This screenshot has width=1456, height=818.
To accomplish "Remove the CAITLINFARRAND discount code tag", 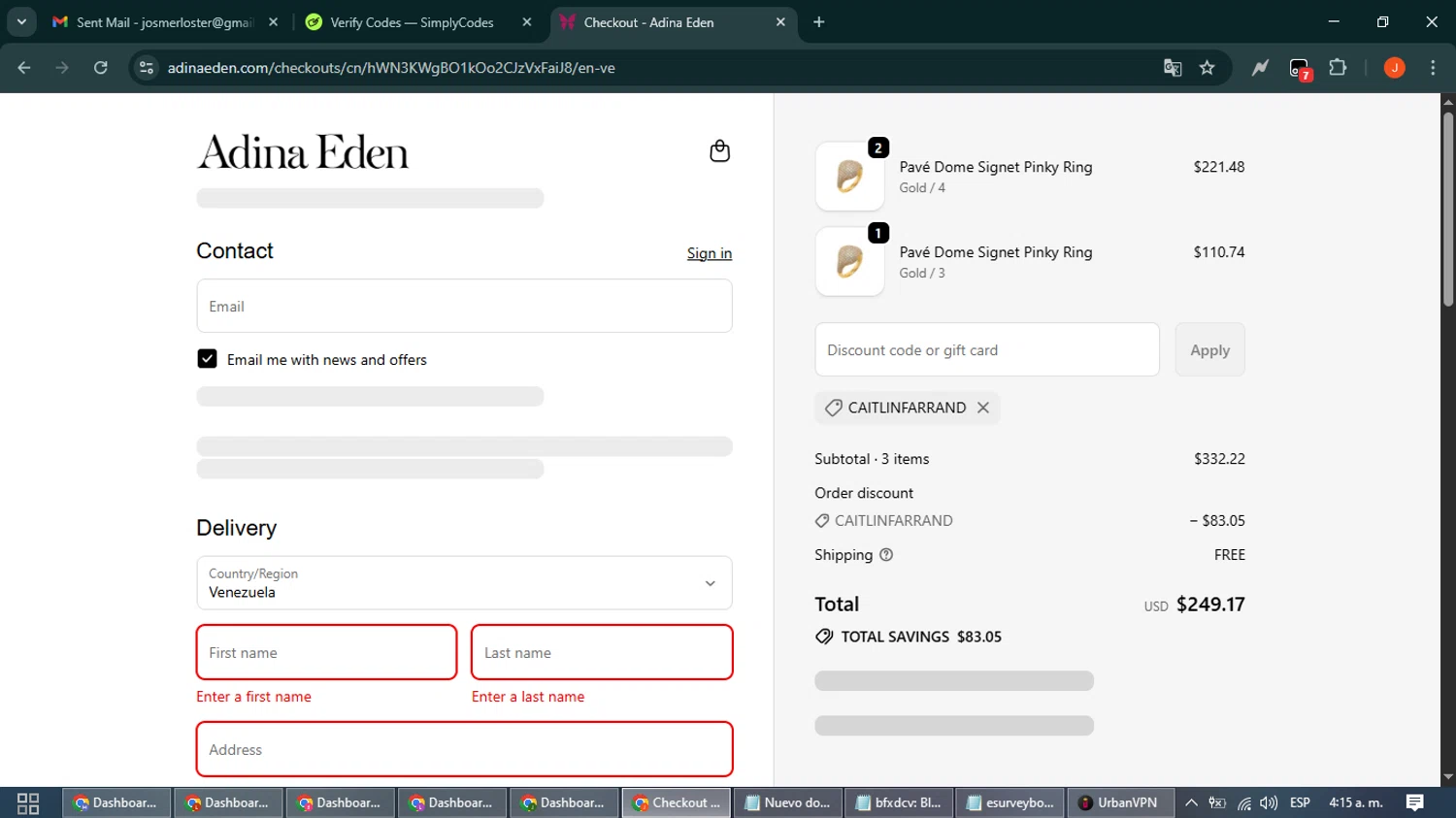I will click(x=983, y=408).
